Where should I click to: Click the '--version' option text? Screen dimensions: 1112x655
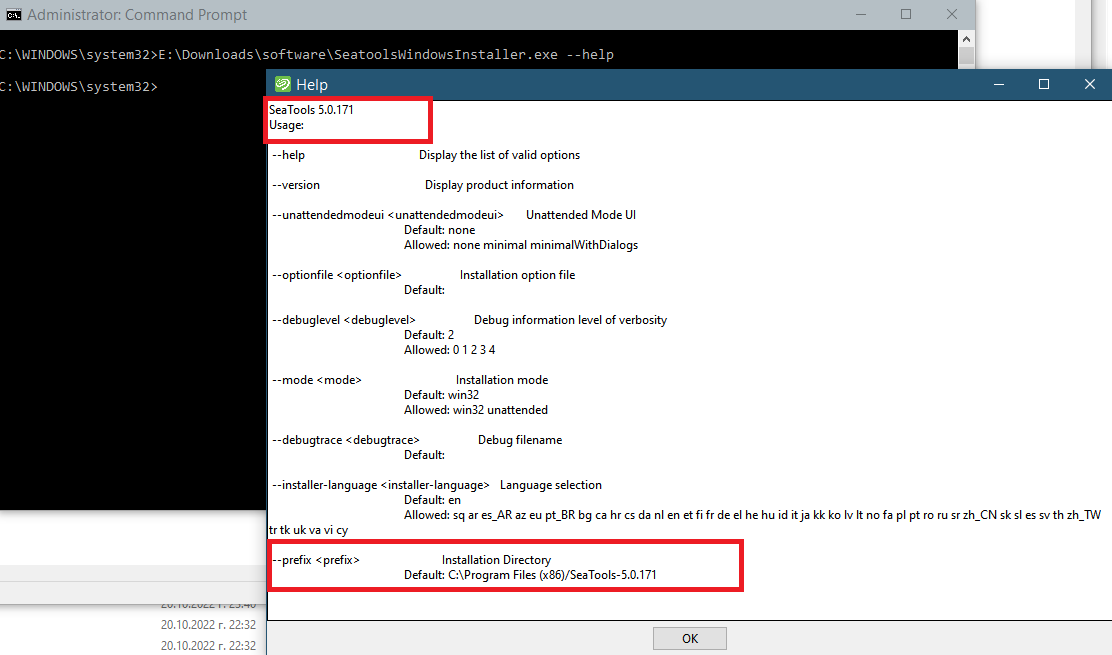[x=296, y=184]
